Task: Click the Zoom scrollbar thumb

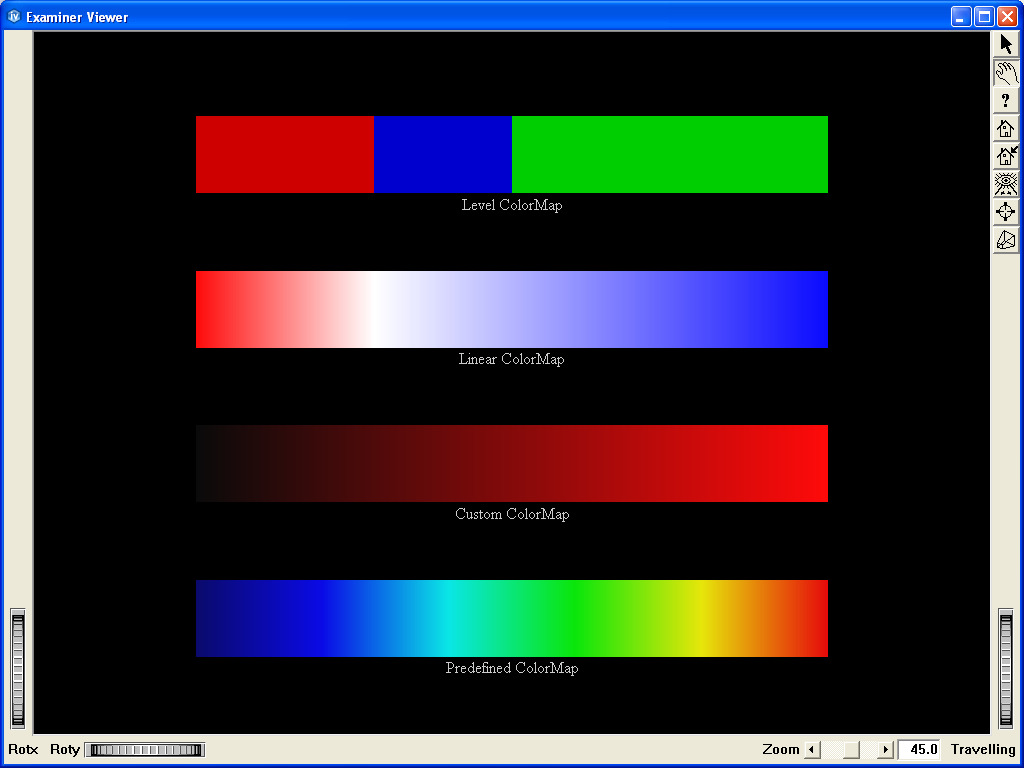Action: pos(850,750)
